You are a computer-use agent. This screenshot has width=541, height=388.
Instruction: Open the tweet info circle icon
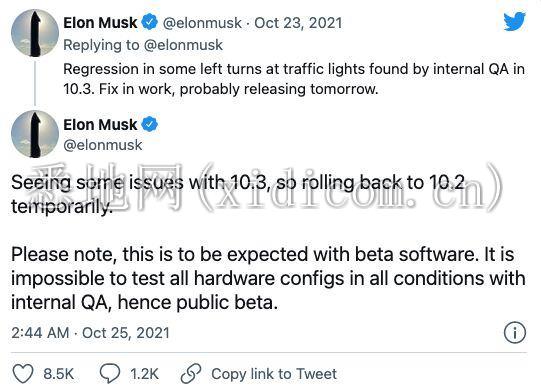pyautogui.click(x=515, y=333)
